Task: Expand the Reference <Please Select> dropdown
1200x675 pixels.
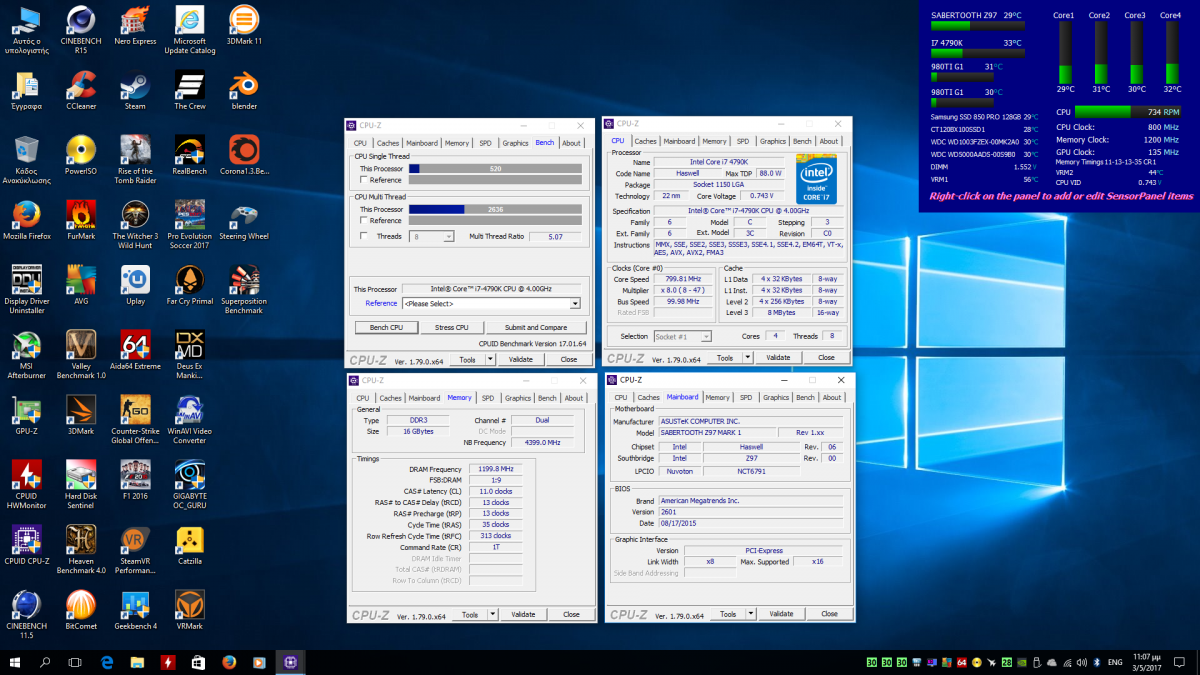Action: tap(491, 304)
